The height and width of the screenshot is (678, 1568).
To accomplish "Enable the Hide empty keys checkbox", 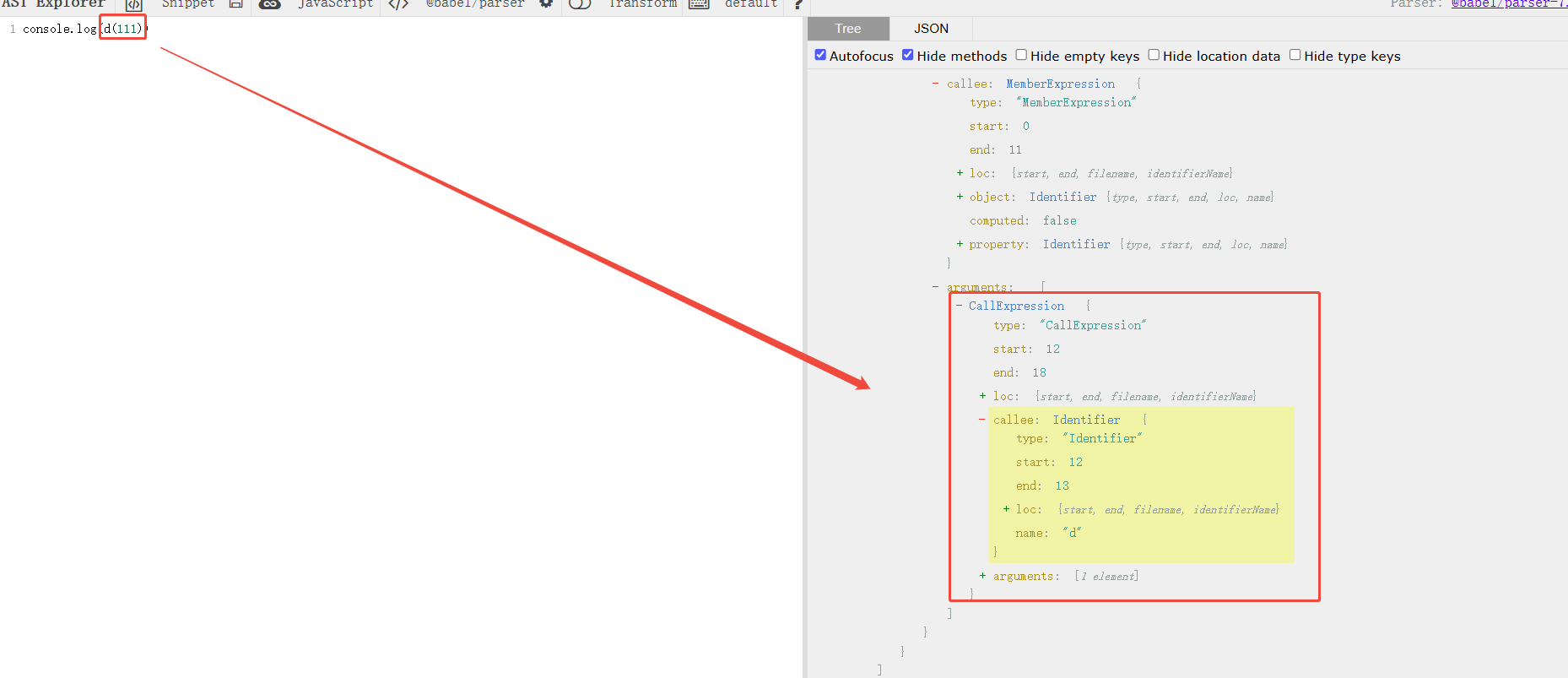I will 1021,55.
